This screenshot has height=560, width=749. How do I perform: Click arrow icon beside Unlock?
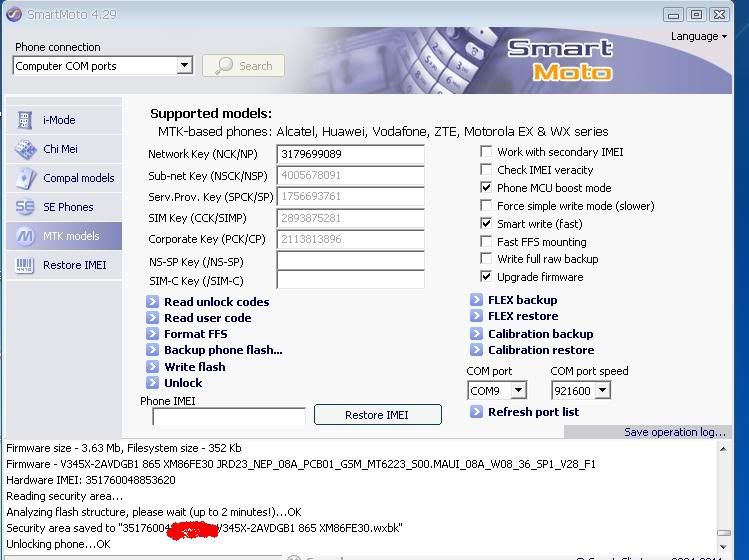click(x=152, y=382)
